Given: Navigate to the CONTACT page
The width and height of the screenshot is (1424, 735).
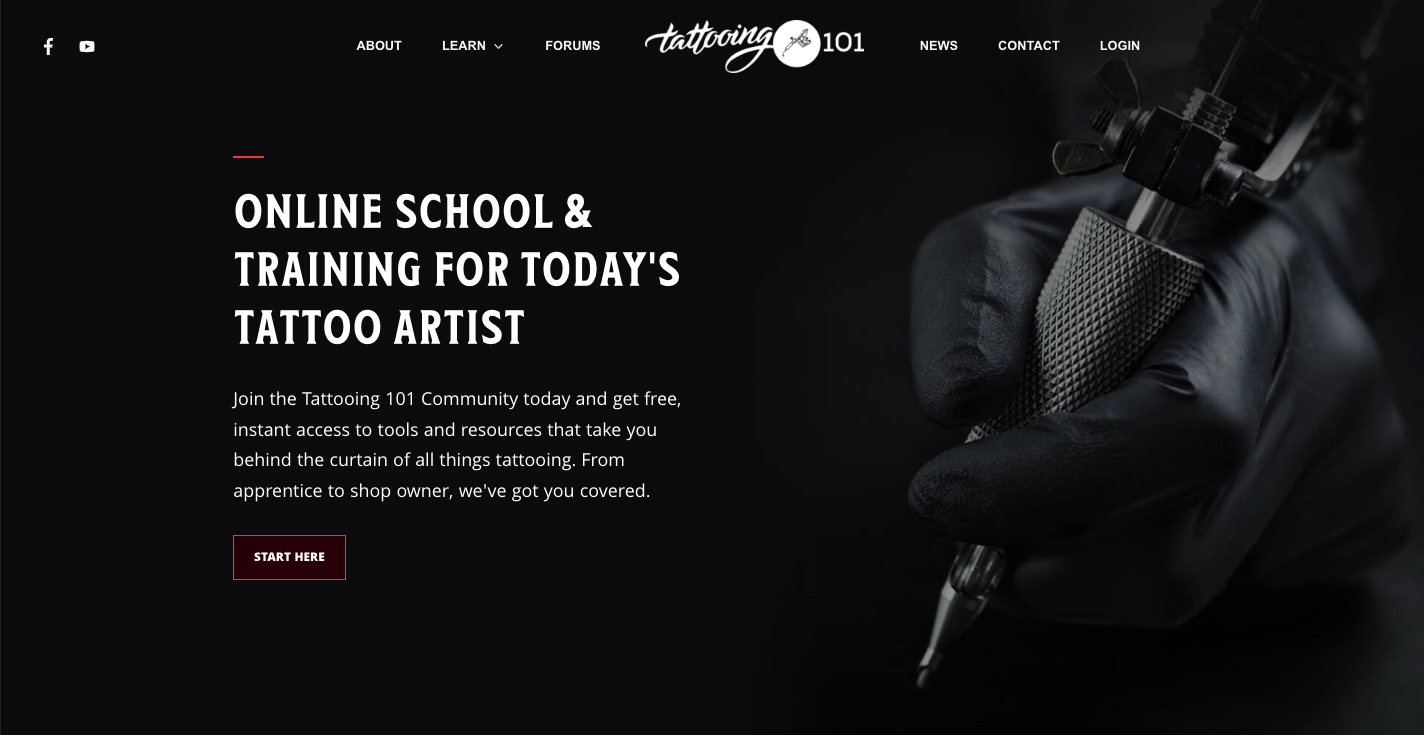Looking at the screenshot, I should (x=1029, y=46).
